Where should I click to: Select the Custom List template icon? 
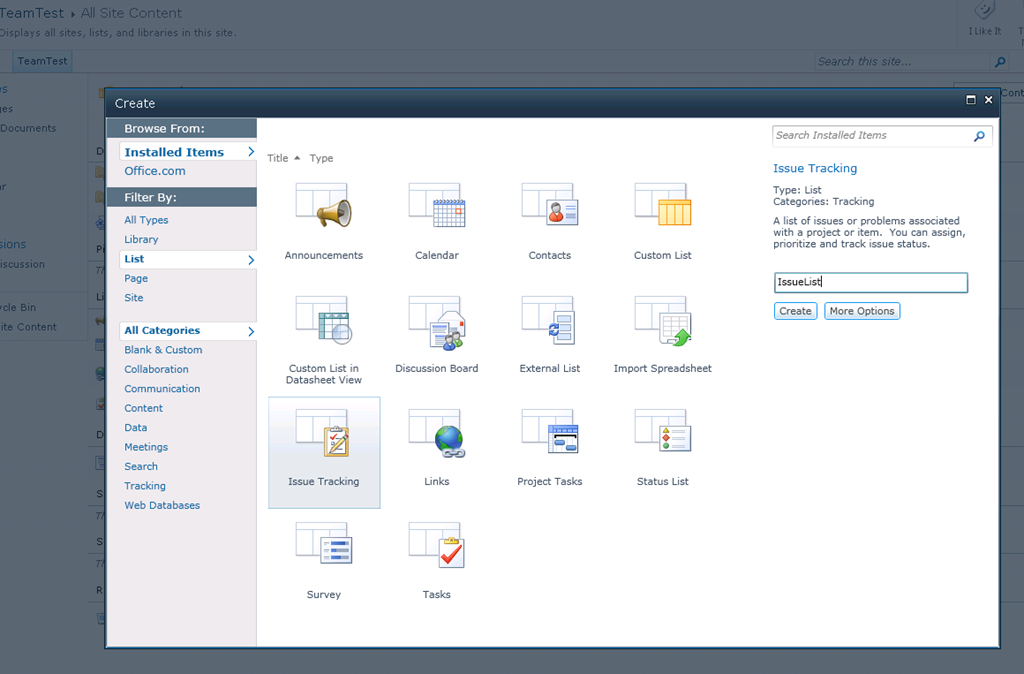point(663,205)
